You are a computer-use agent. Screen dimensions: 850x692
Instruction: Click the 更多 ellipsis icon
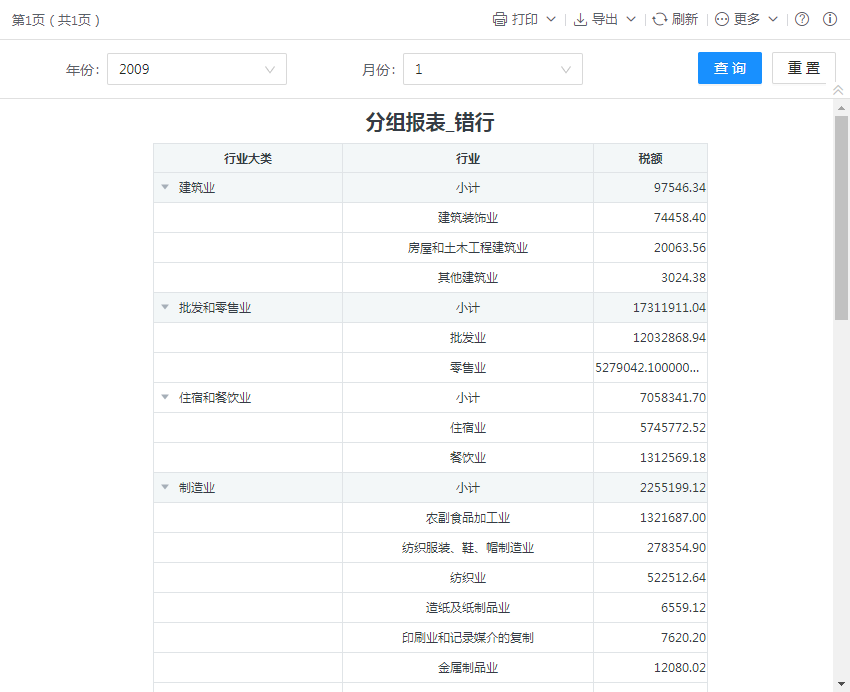point(722,20)
